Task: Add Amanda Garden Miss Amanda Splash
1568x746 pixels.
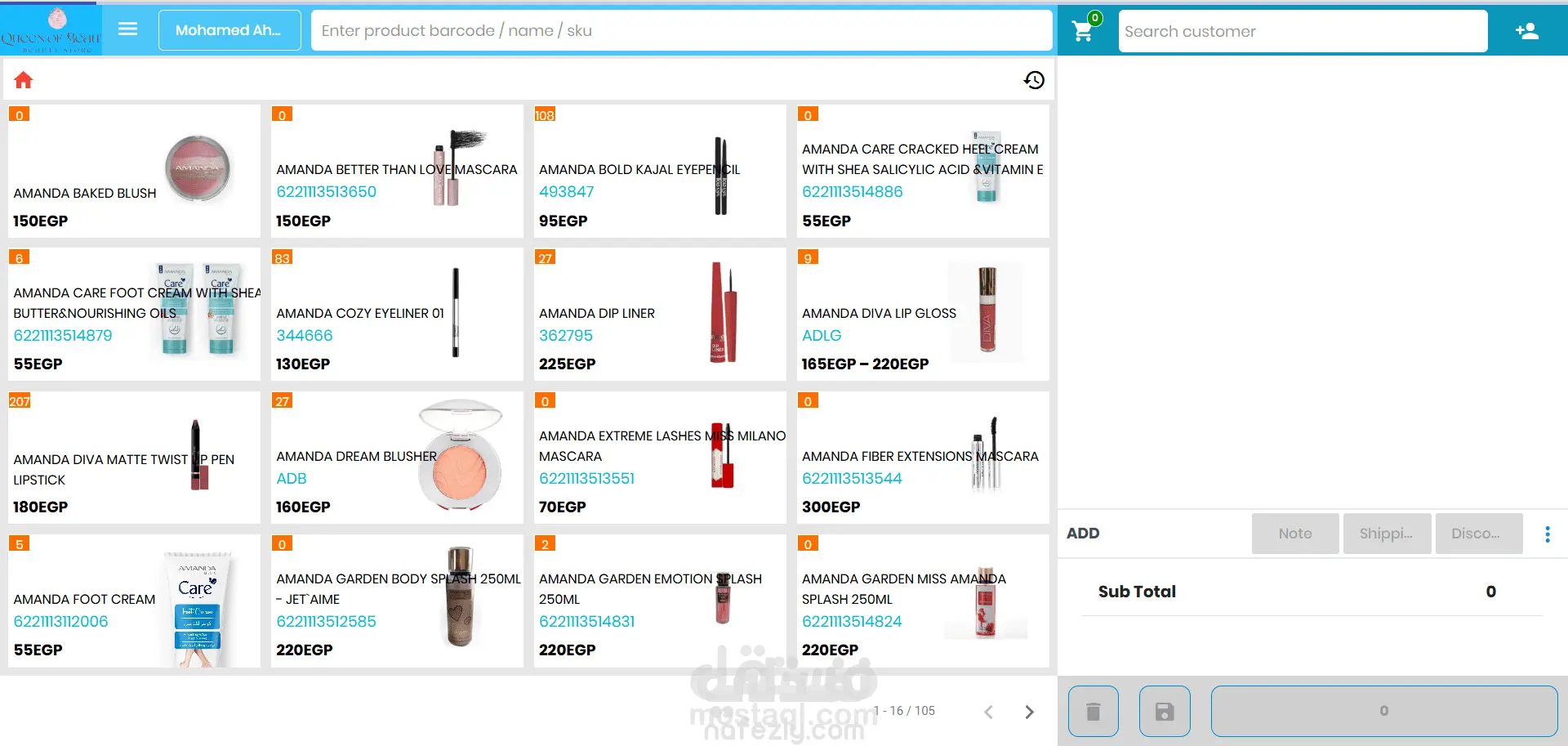Action: click(x=923, y=601)
